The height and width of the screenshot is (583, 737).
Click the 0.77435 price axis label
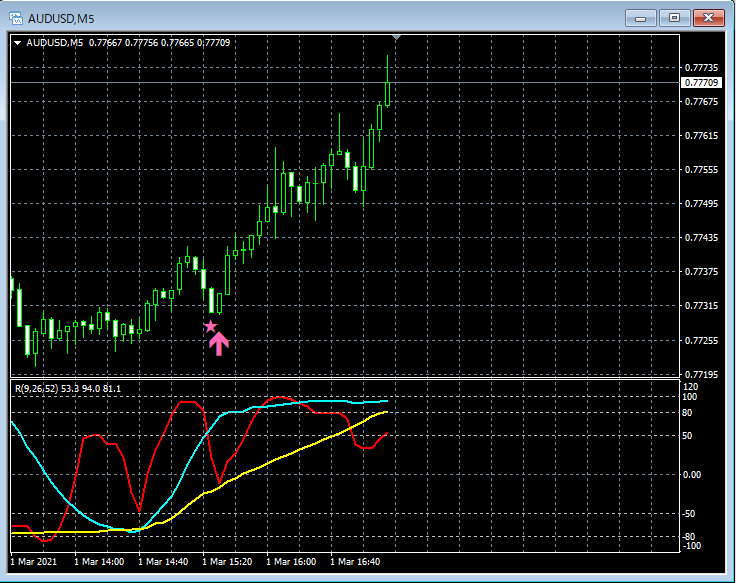tap(701, 238)
